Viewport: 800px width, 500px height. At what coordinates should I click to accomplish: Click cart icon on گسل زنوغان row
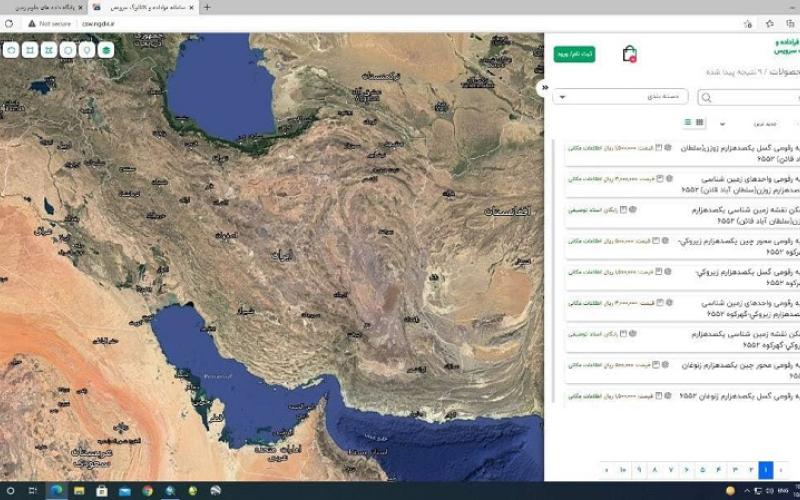coord(659,395)
